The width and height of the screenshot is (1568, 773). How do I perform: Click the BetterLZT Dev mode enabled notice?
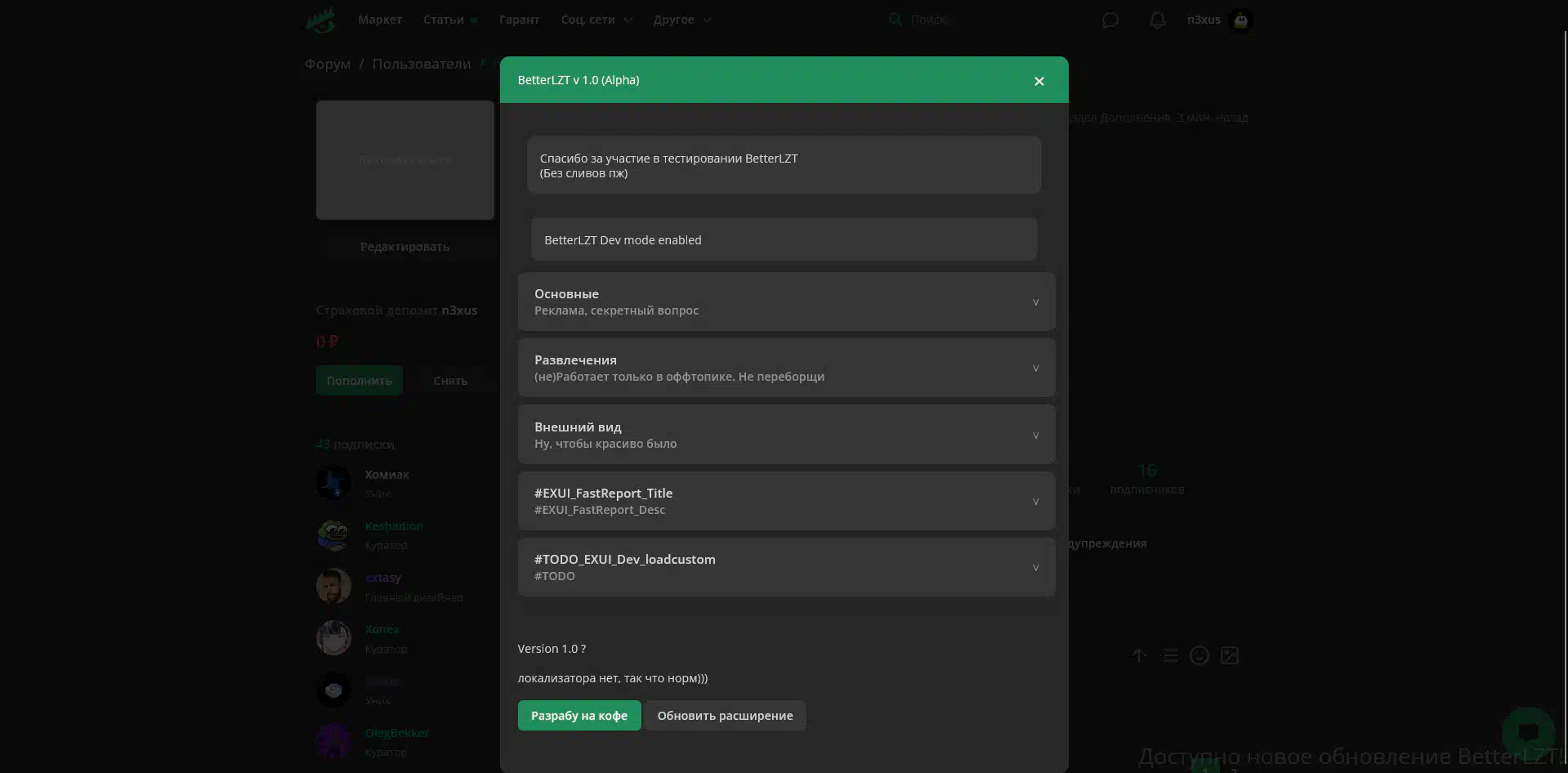pyautogui.click(x=784, y=239)
